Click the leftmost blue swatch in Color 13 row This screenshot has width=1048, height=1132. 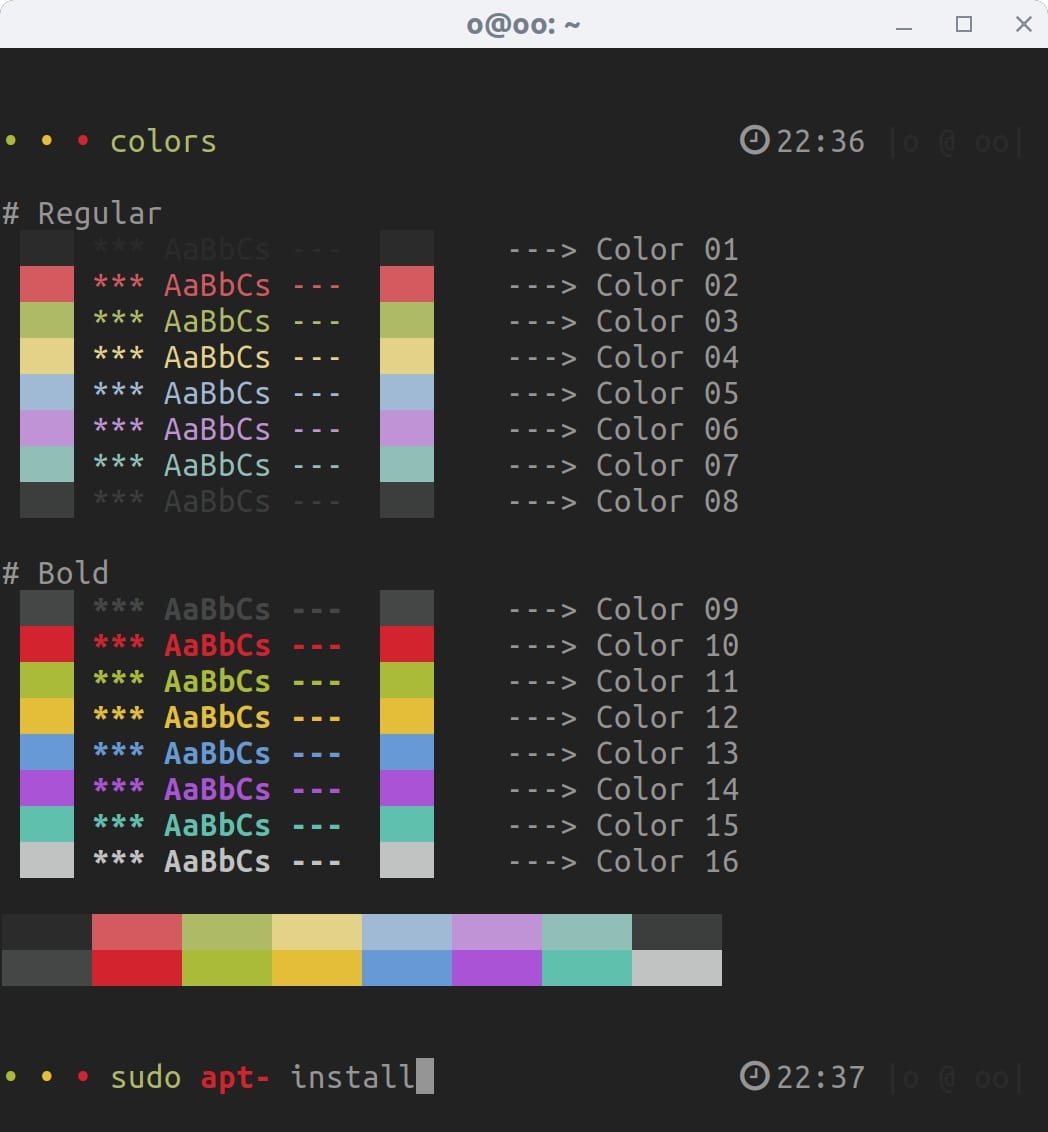click(47, 752)
